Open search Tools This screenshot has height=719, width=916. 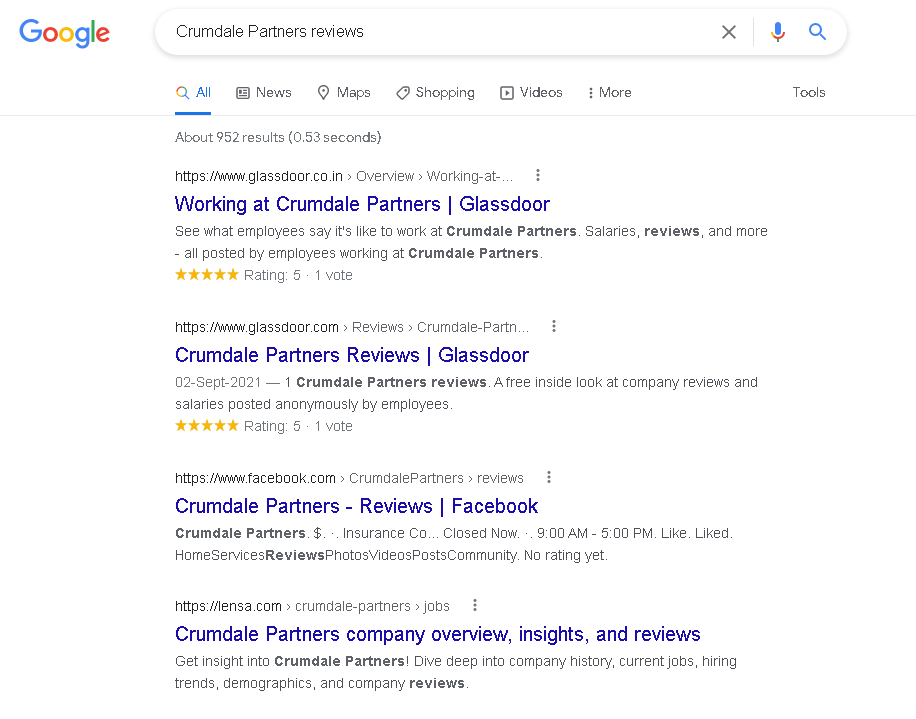[x=809, y=92]
